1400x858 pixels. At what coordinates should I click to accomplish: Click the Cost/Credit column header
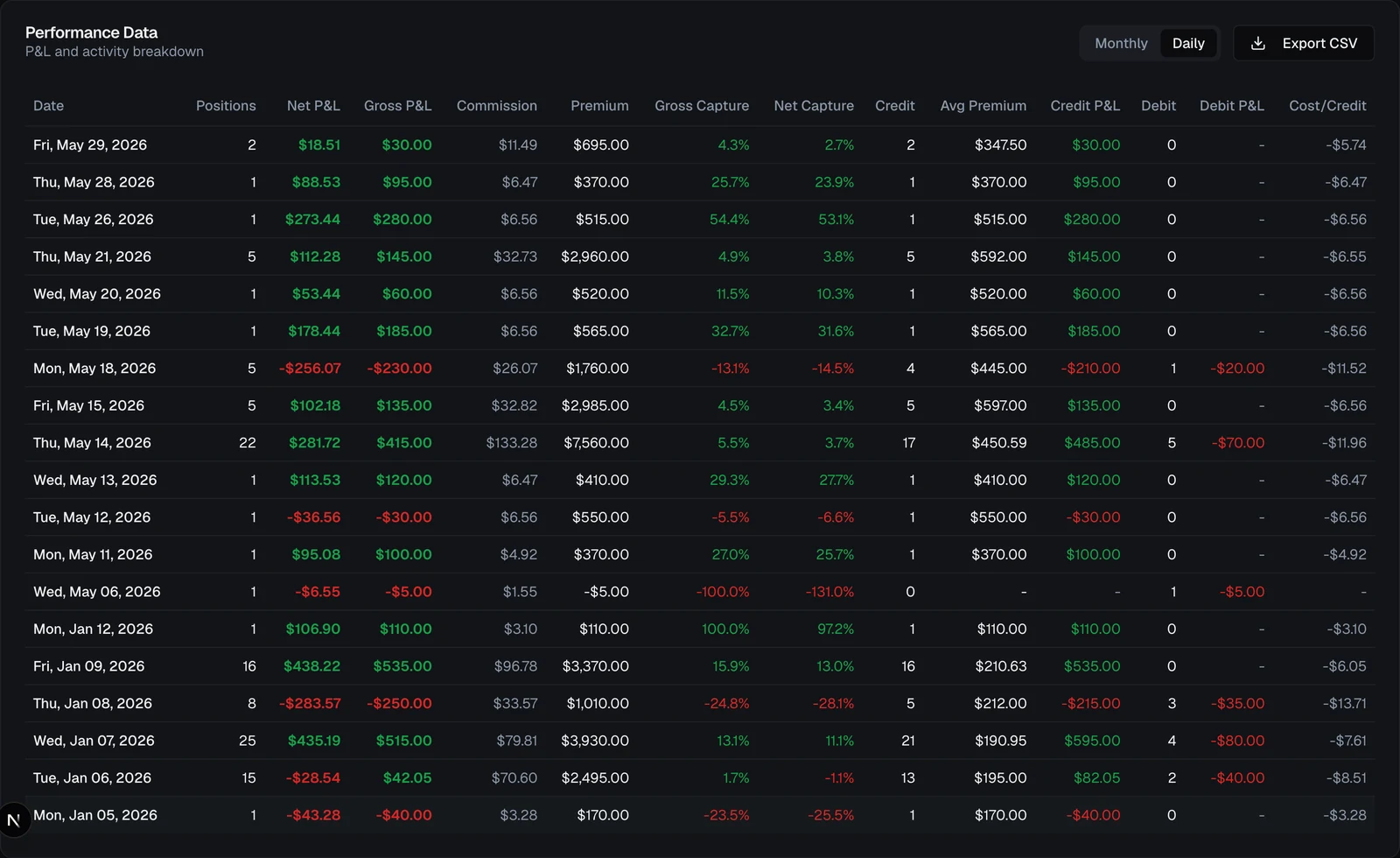[x=1327, y=106]
